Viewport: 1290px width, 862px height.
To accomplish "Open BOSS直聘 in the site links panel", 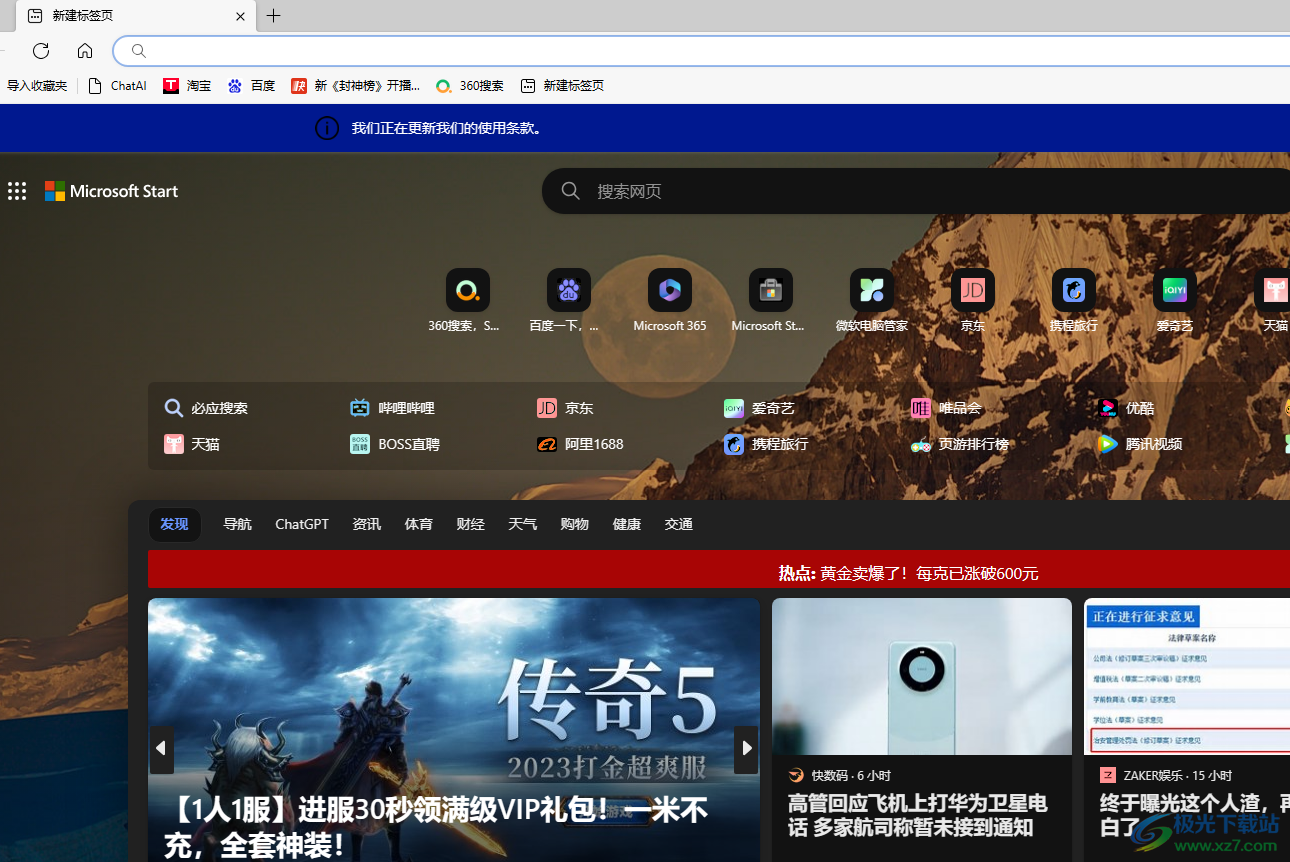I will point(395,444).
